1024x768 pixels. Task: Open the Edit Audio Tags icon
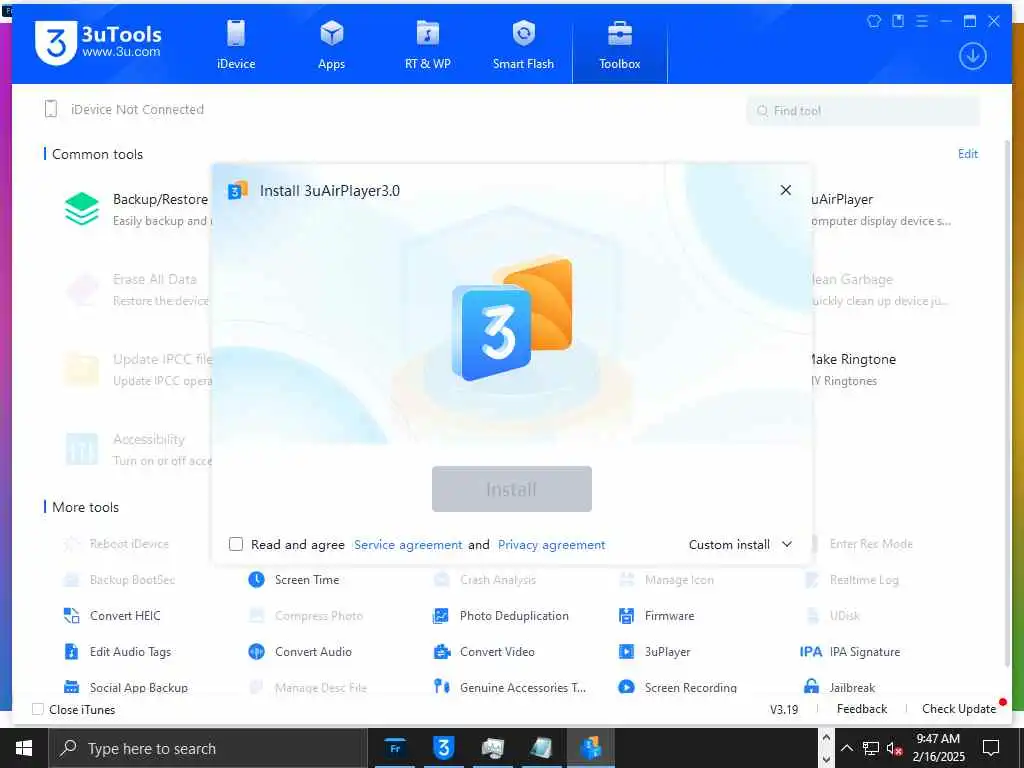coord(71,651)
